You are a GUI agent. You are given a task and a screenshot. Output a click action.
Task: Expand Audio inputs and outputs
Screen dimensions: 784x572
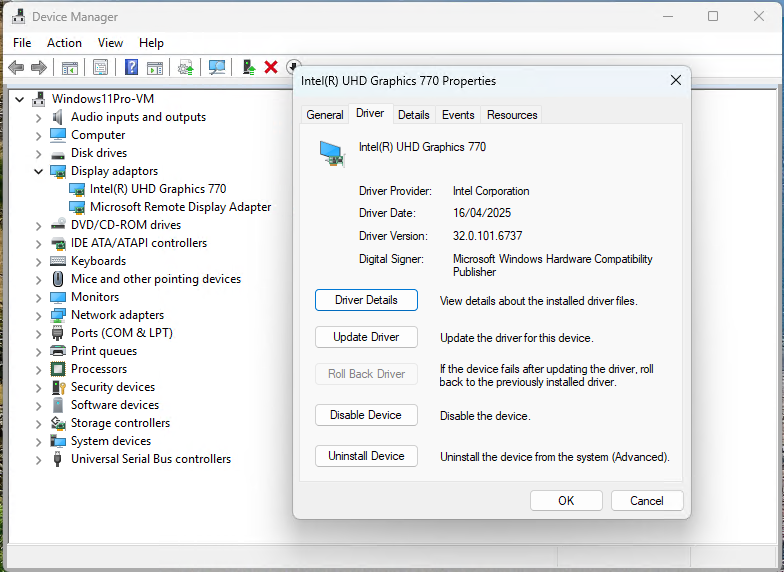[x=38, y=118]
